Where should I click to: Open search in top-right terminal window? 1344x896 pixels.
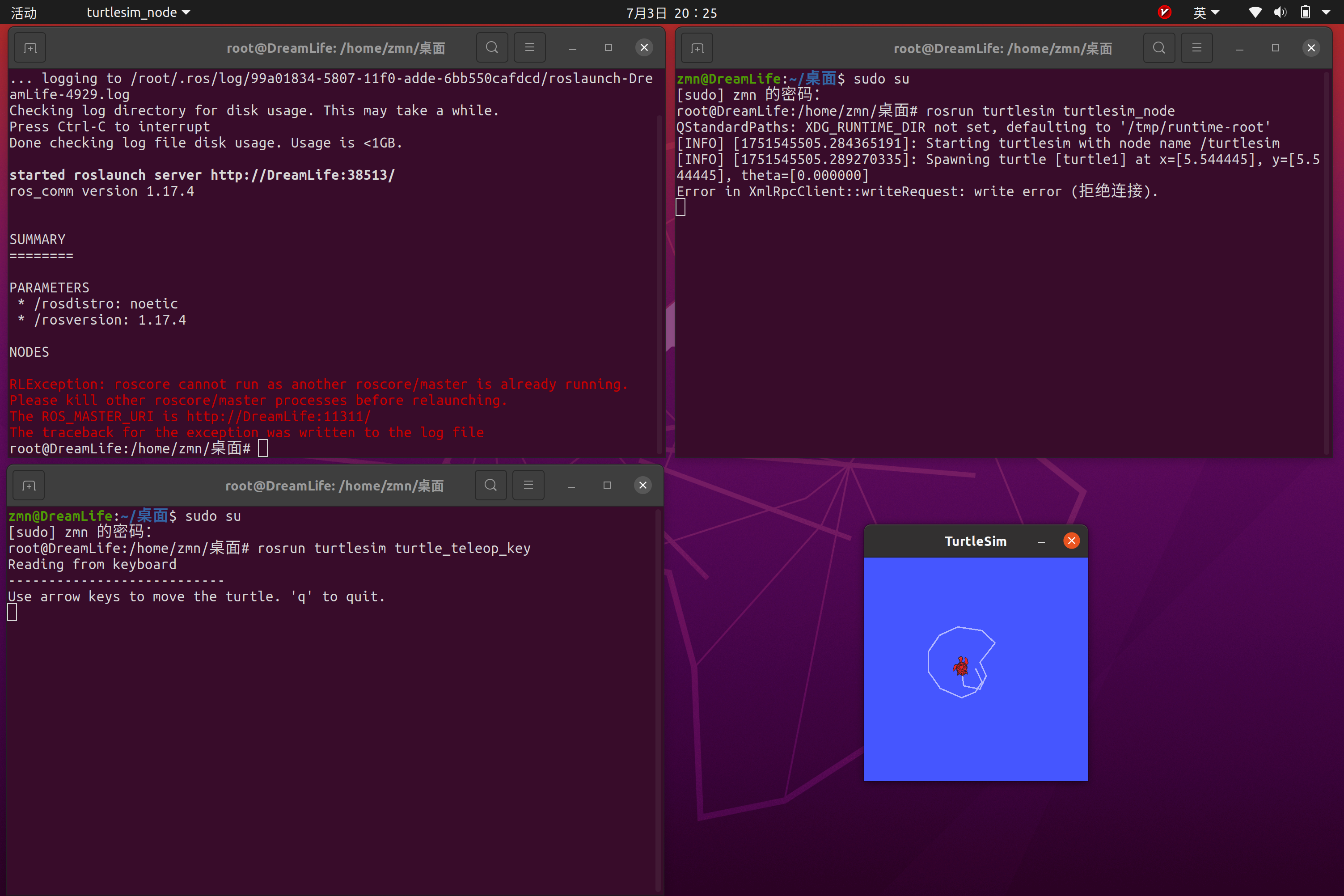click(x=1158, y=48)
